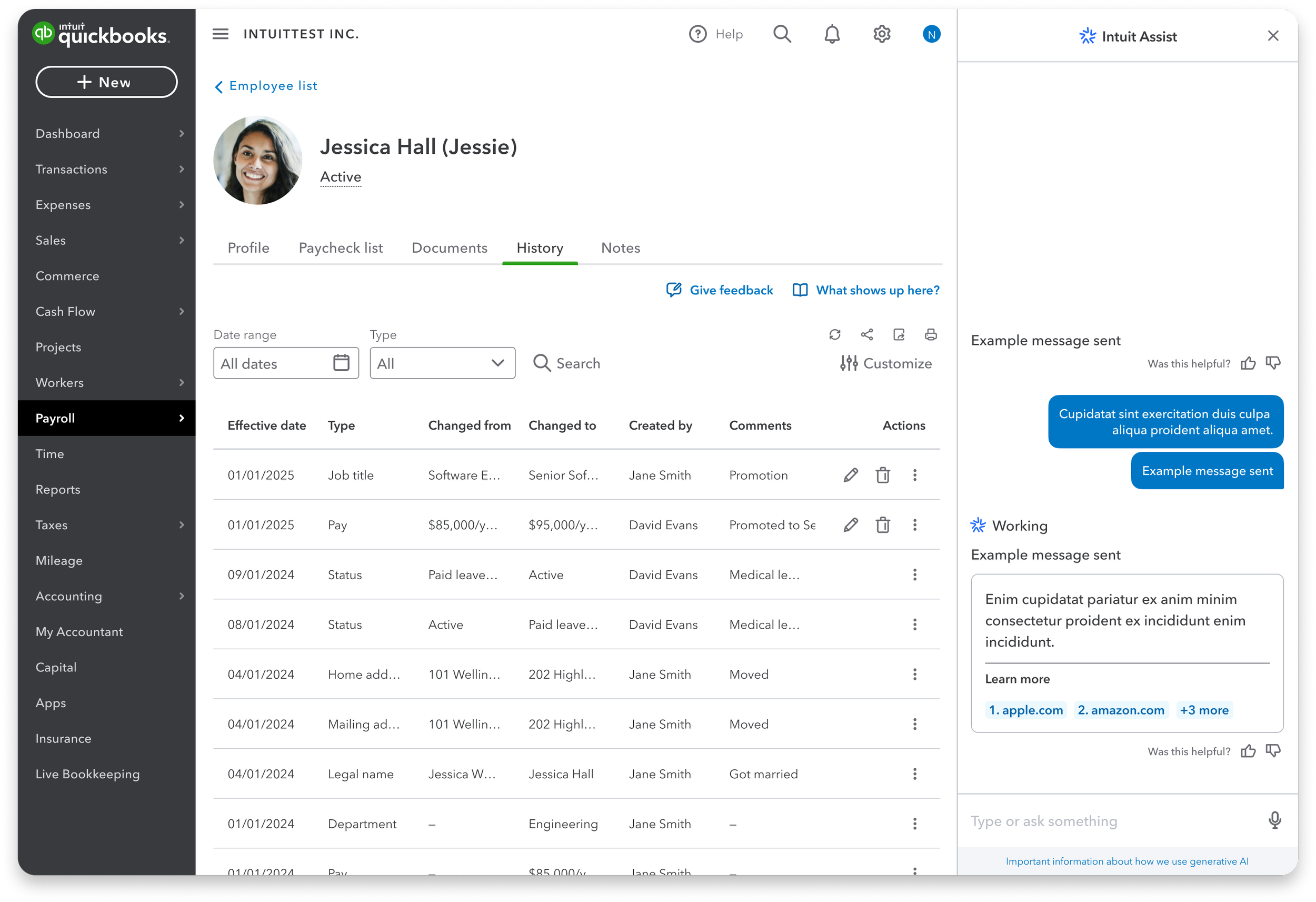Screen dimensions: 1316x902
Task: Thumbs down the first assistant message
Action: pyautogui.click(x=1273, y=363)
